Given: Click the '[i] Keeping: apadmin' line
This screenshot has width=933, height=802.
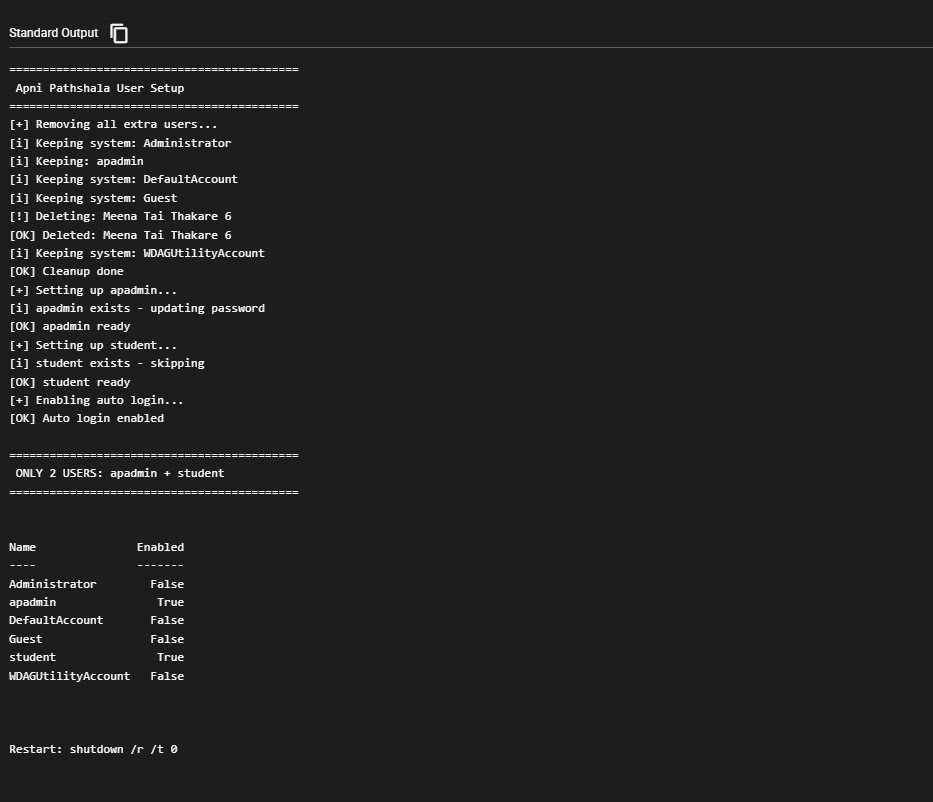Looking at the screenshot, I should pos(76,161).
